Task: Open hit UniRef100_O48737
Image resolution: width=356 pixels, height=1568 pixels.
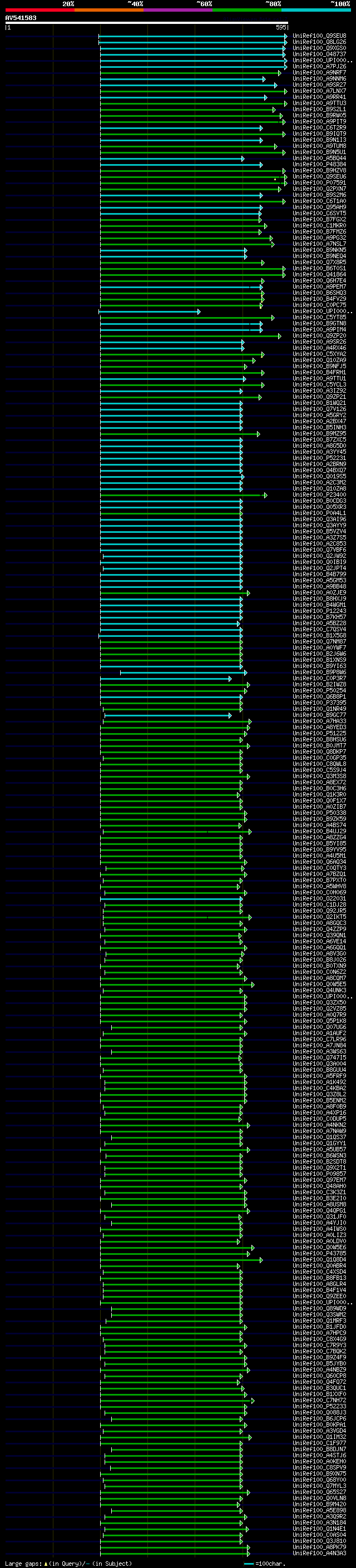Action: click(319, 54)
